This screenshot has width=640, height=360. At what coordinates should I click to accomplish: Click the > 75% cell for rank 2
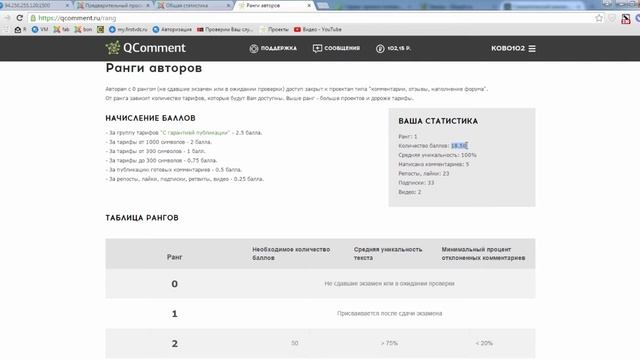pos(389,343)
